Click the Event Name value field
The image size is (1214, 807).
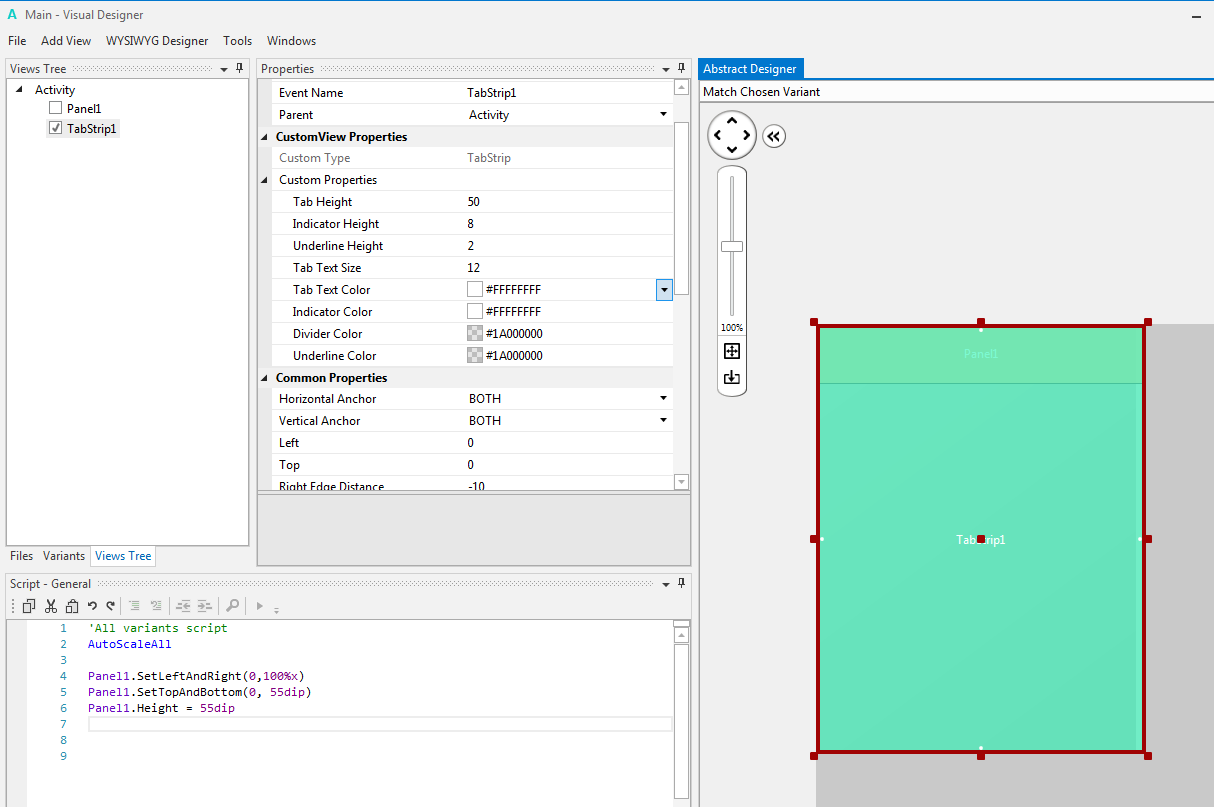click(568, 93)
